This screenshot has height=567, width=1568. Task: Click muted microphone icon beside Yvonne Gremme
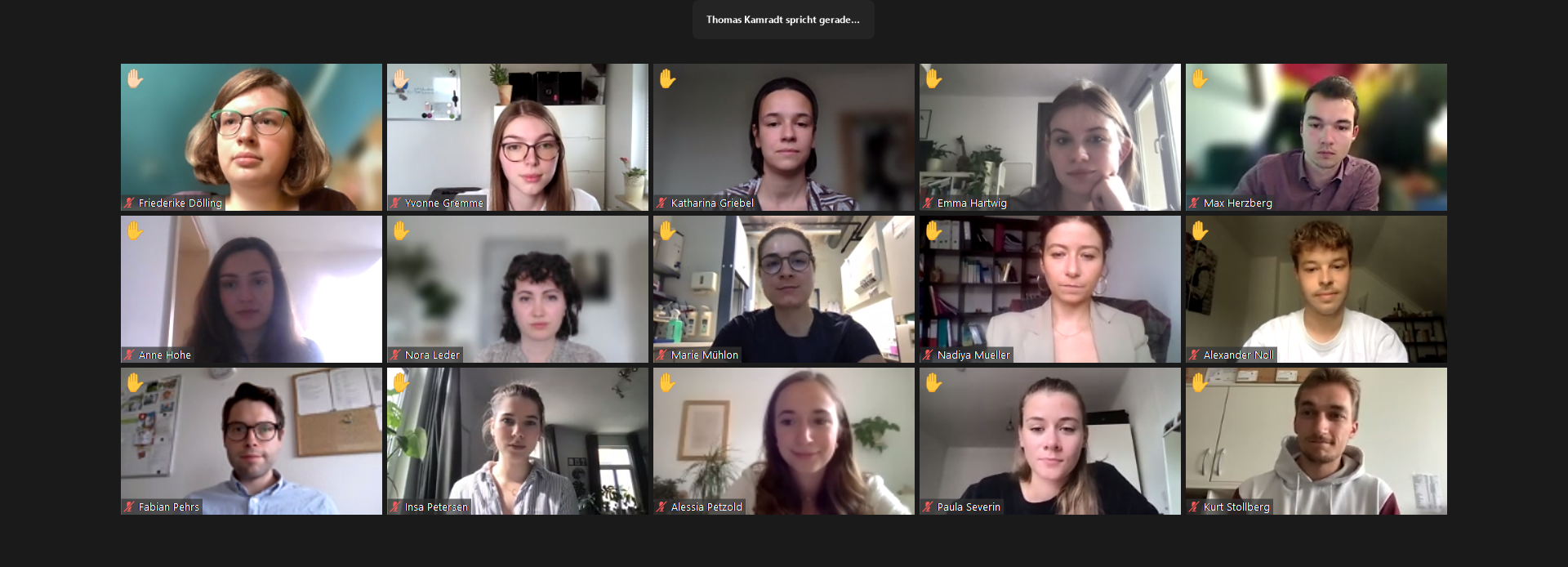point(395,203)
